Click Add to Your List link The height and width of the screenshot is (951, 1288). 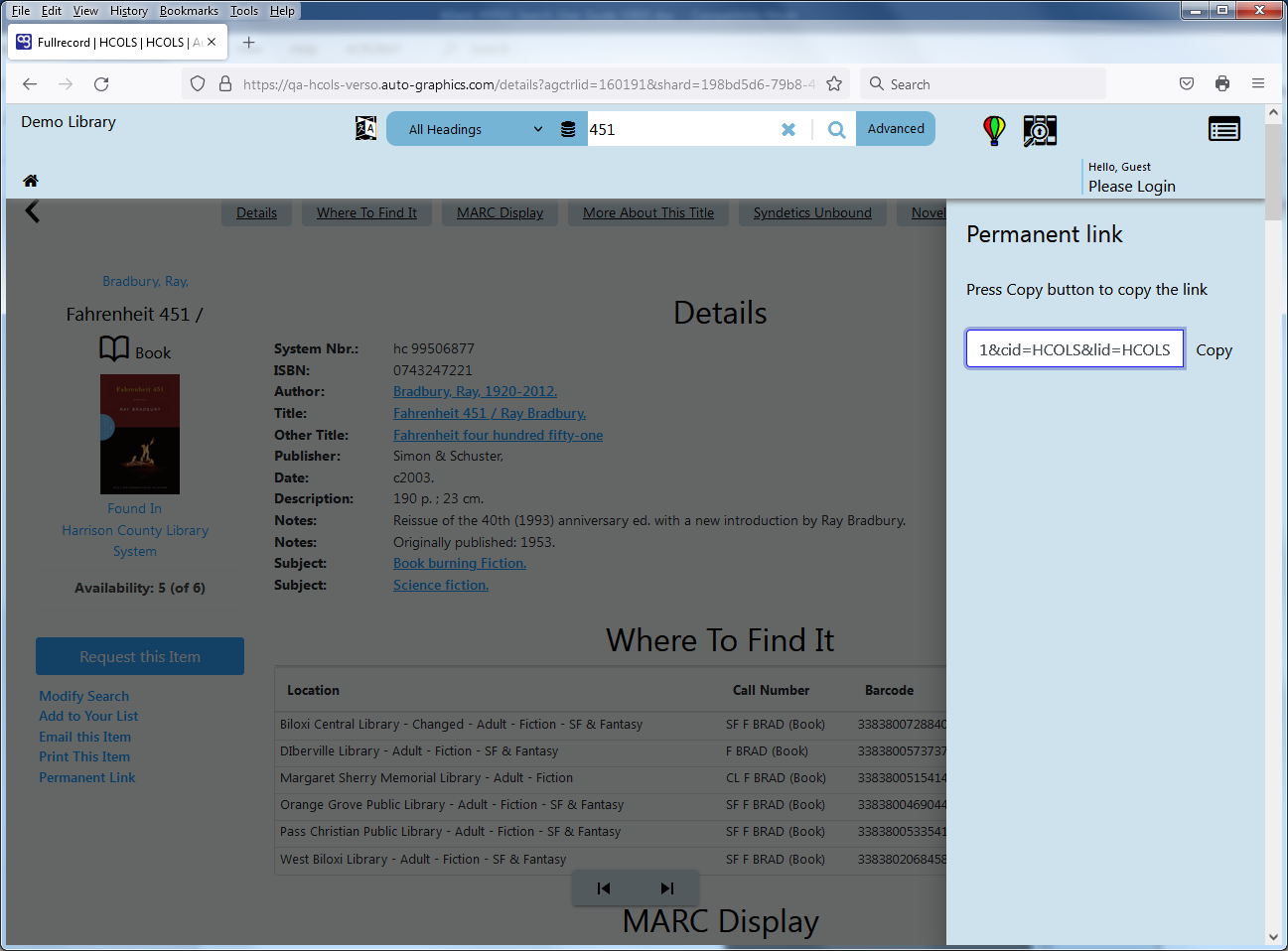click(88, 716)
